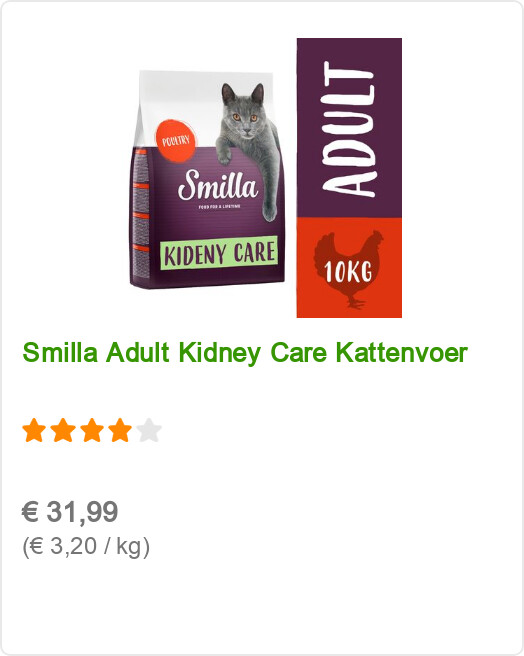This screenshot has width=524, height=656.
Task: Click the Food for a Lifetime tagline
Action: coord(219,207)
